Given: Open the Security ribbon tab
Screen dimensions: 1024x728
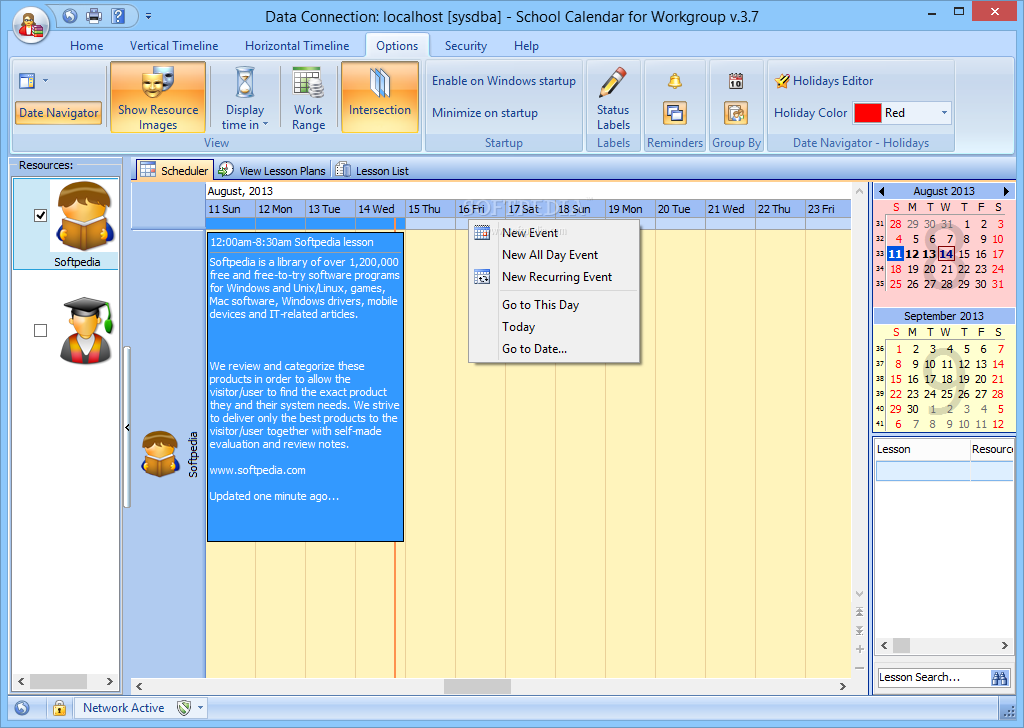Looking at the screenshot, I should point(466,46).
